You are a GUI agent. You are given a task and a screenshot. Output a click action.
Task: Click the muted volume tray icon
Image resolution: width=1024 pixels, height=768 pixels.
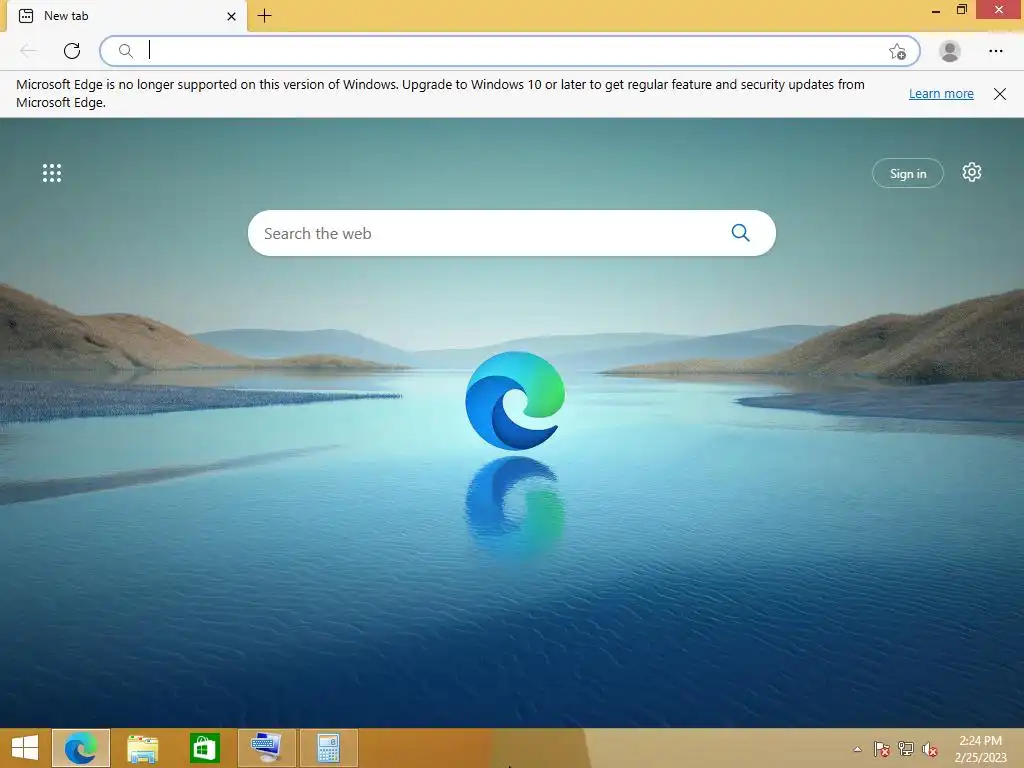pyautogui.click(x=930, y=749)
